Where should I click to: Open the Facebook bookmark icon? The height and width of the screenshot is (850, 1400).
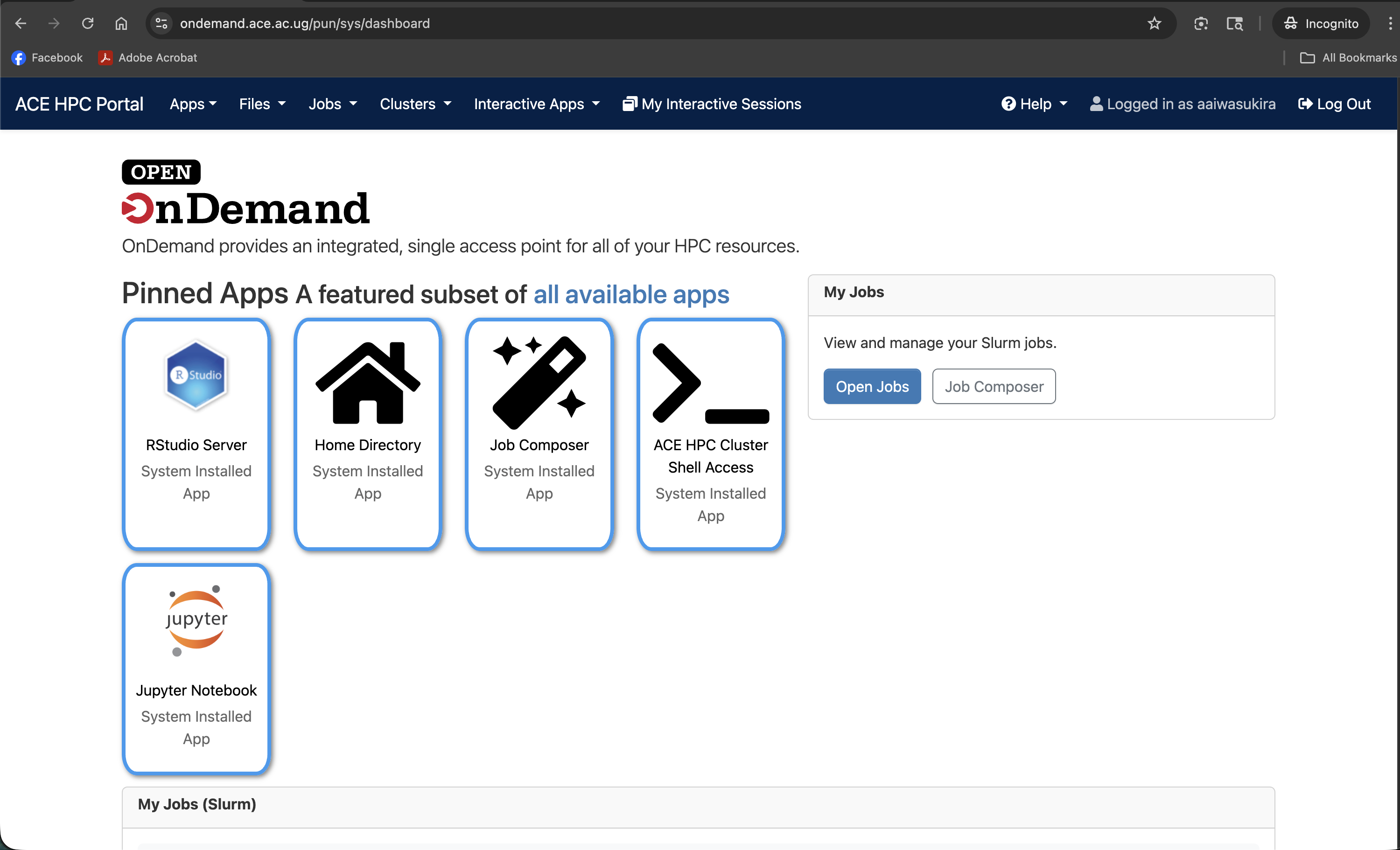point(19,57)
